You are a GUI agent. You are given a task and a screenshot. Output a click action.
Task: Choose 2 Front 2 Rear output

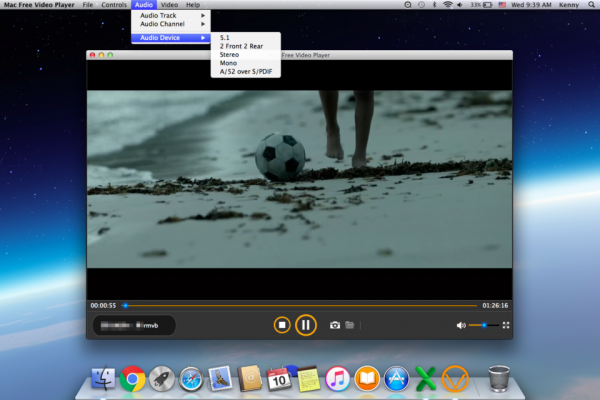(x=246, y=46)
